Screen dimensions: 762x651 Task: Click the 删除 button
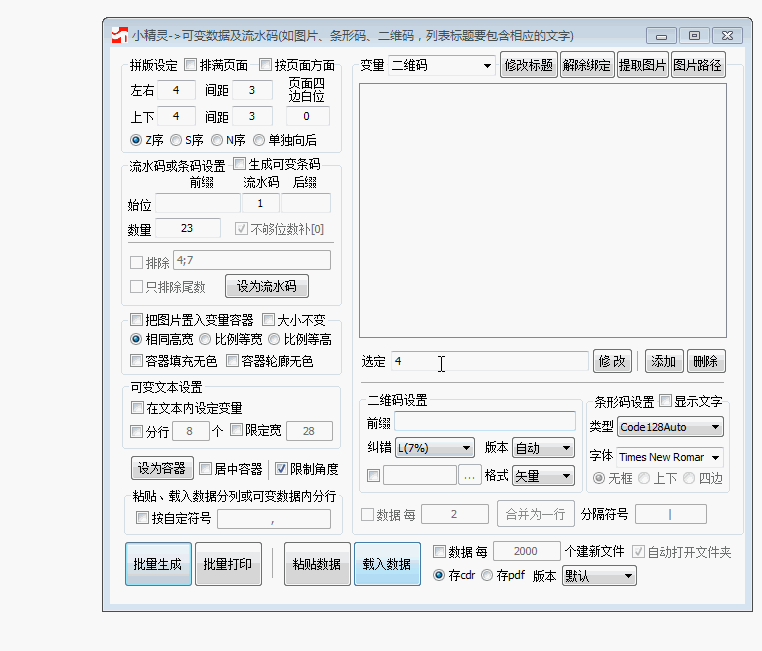pyautogui.click(x=706, y=361)
